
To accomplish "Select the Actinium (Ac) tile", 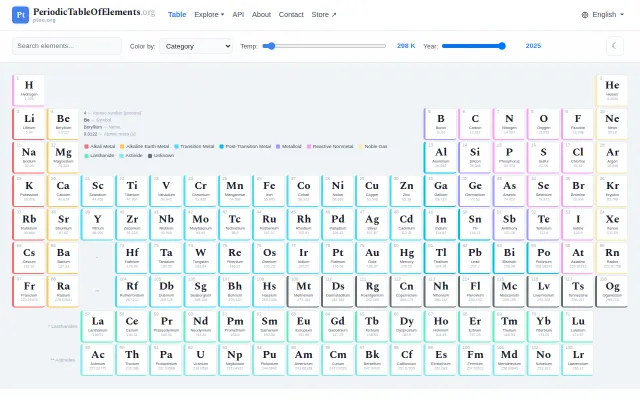I will pyautogui.click(x=98, y=360).
